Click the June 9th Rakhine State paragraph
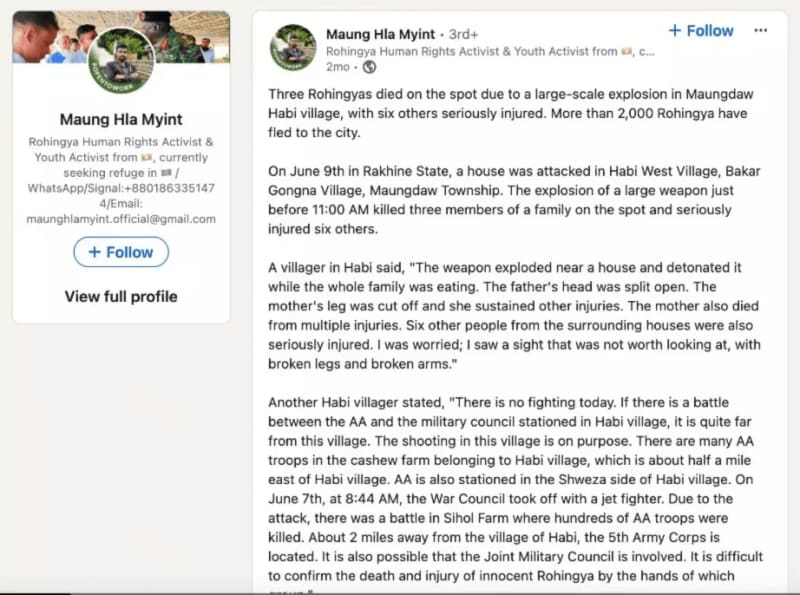The height and width of the screenshot is (595, 800). (511, 201)
